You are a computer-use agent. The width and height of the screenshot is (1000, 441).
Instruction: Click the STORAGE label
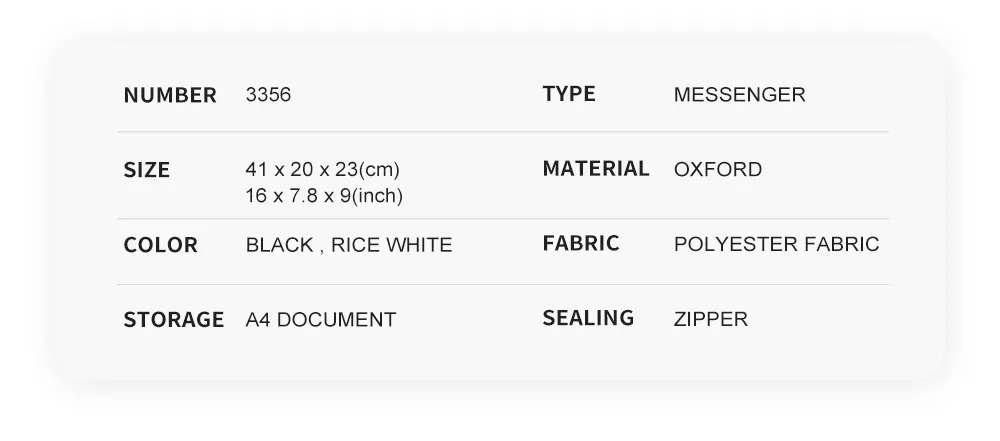173,319
